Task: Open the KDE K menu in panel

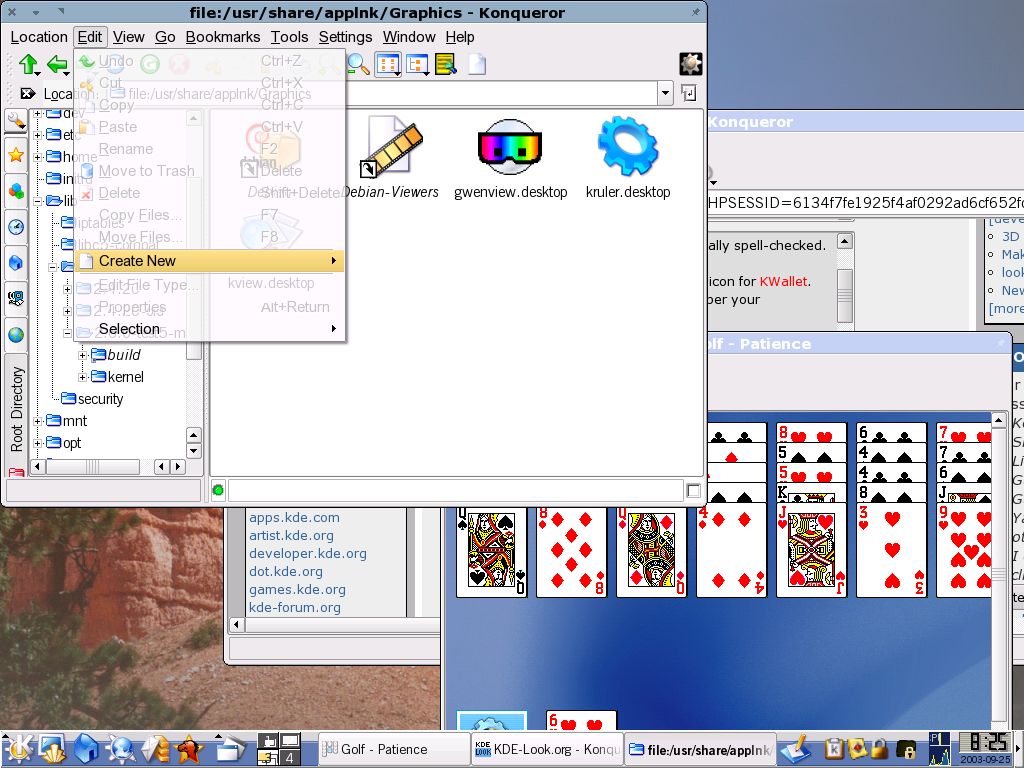Action: click(x=18, y=748)
